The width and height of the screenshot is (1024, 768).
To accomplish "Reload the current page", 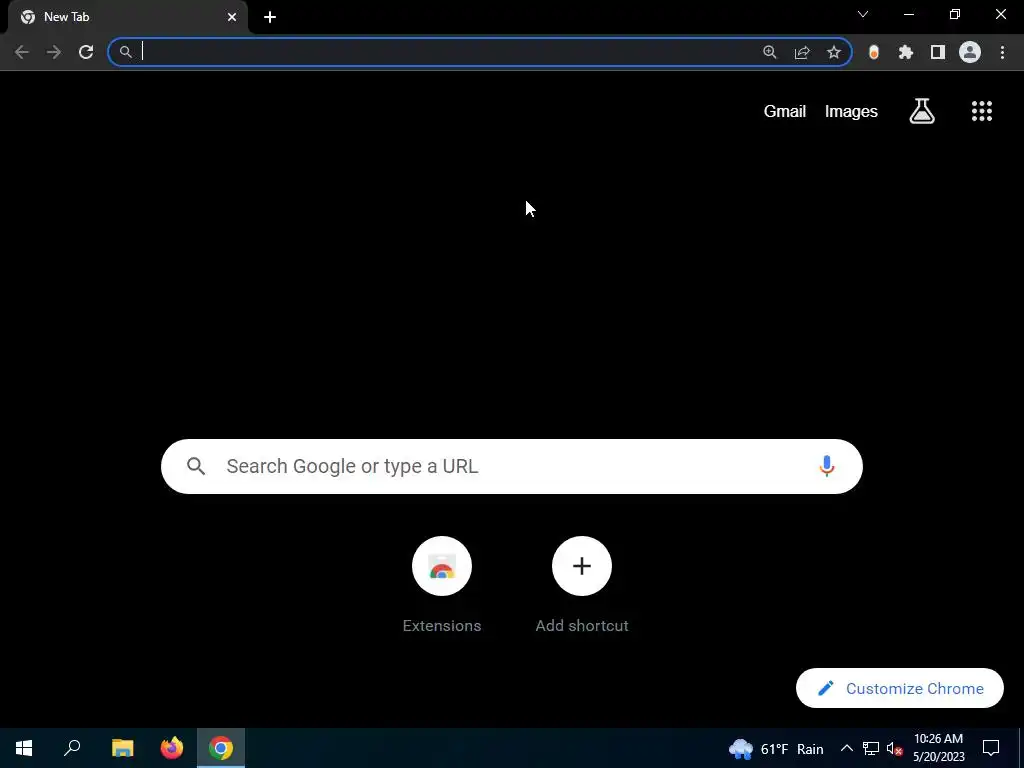I will coord(86,52).
